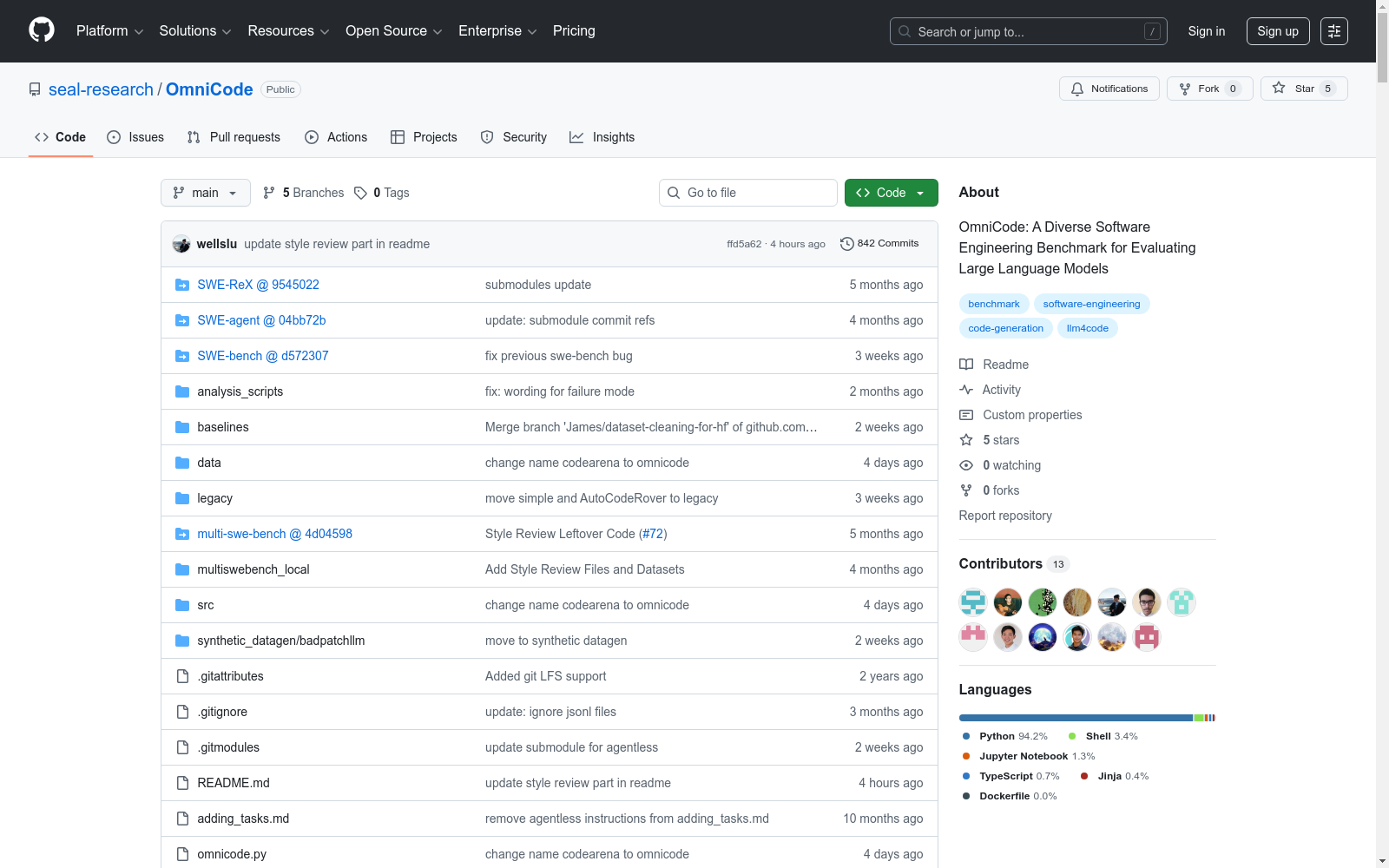Screen dimensions: 1389x868
Task: Click the branches icon next to 5 Branches
Action: pos(269,193)
